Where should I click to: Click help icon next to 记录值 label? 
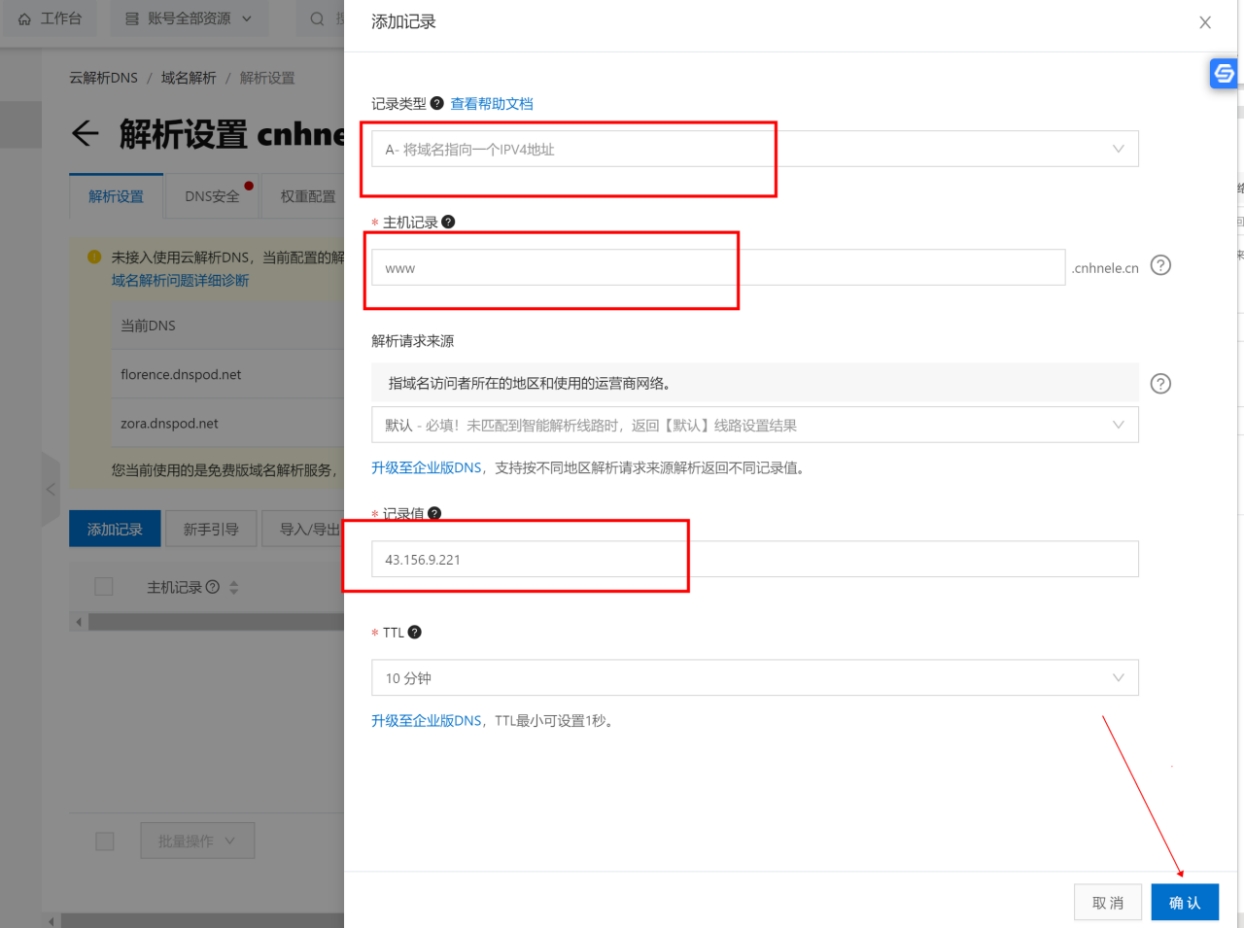(x=434, y=513)
